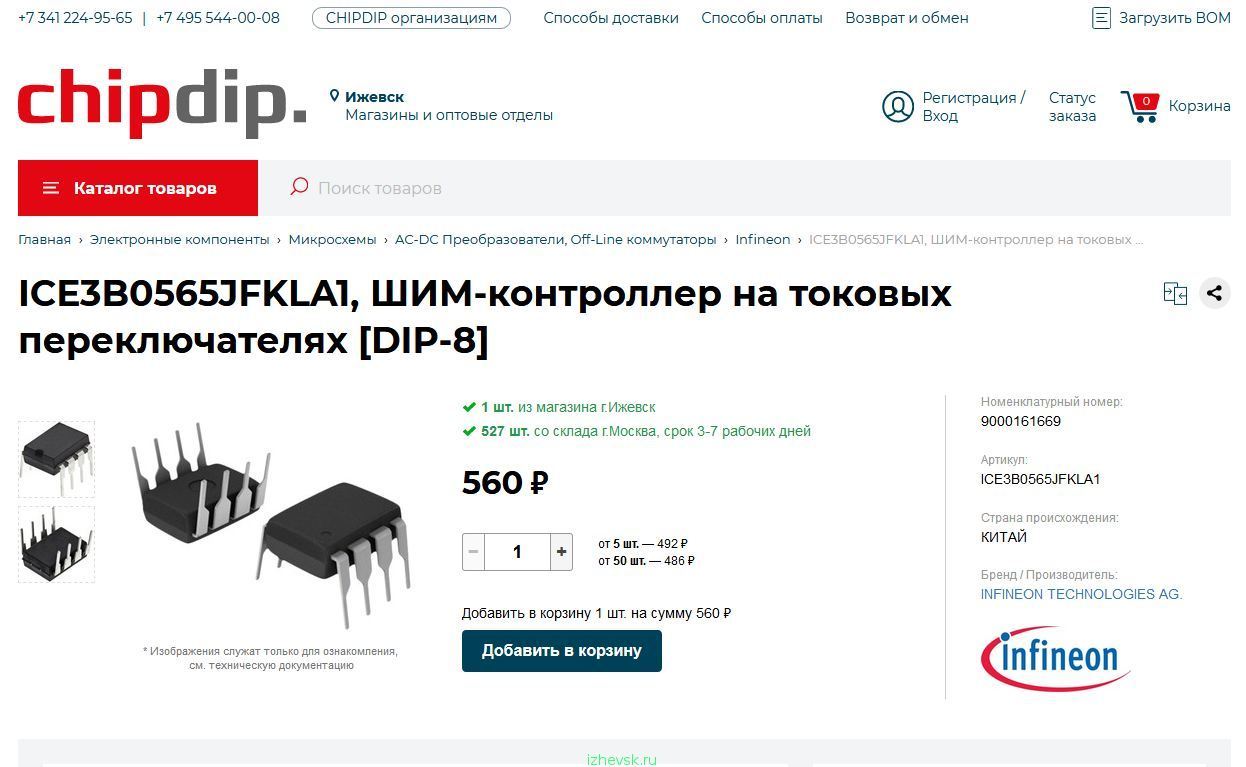Open Каталог товаров menu
The width and height of the screenshot is (1246, 767).
[138, 188]
